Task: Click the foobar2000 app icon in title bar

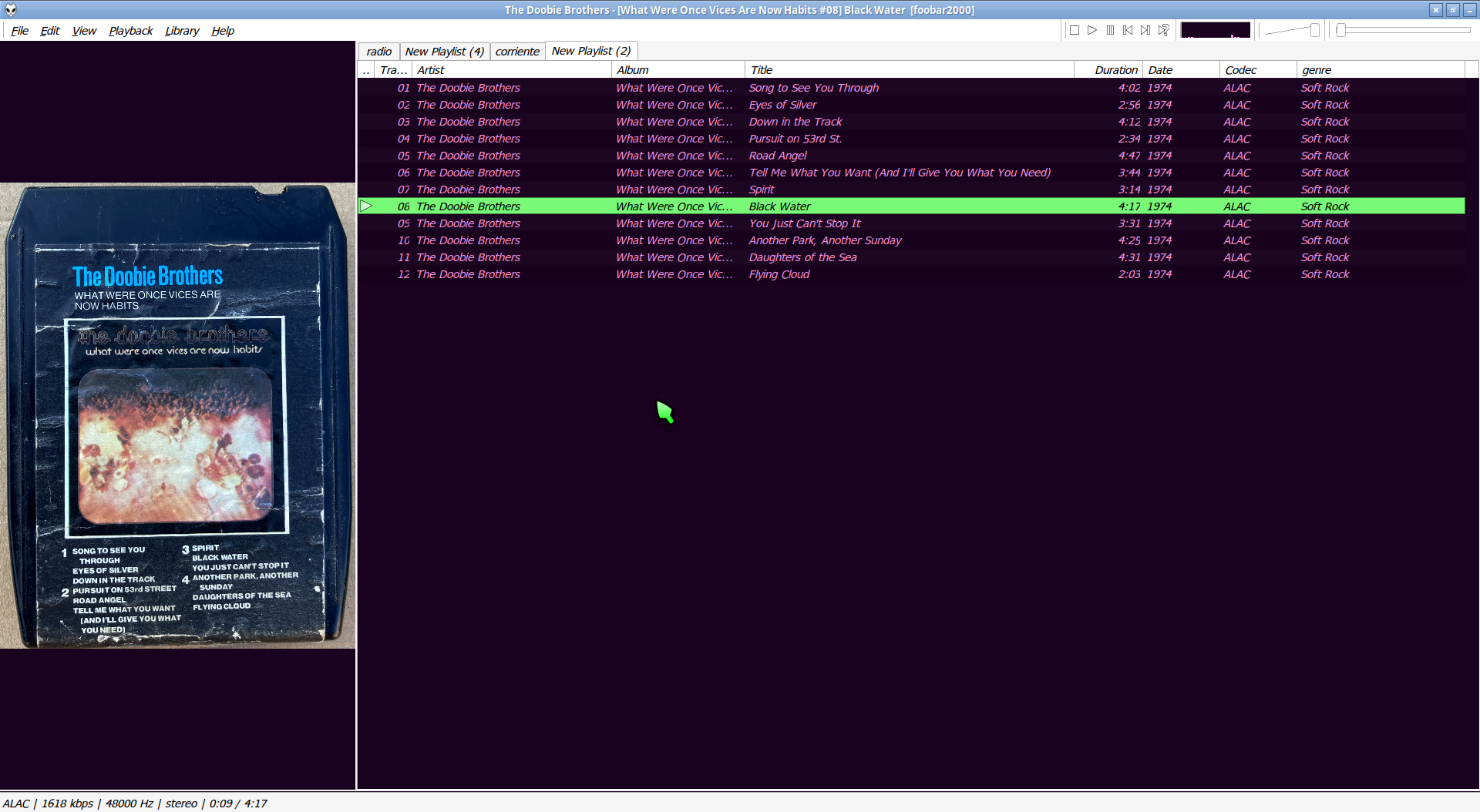Action: [x=11, y=10]
